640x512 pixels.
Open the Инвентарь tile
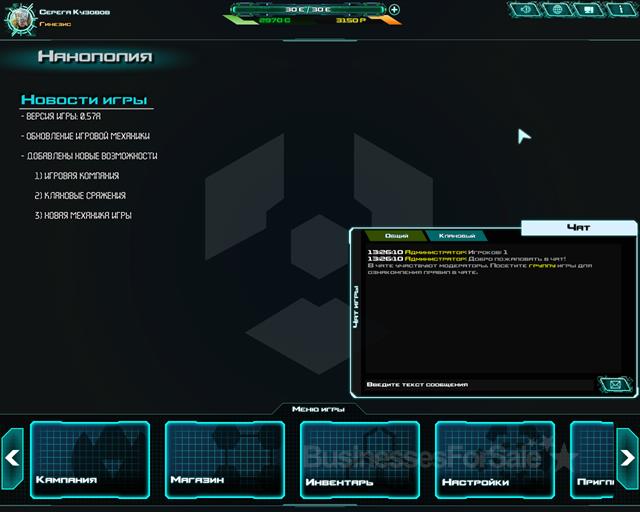(x=360, y=459)
